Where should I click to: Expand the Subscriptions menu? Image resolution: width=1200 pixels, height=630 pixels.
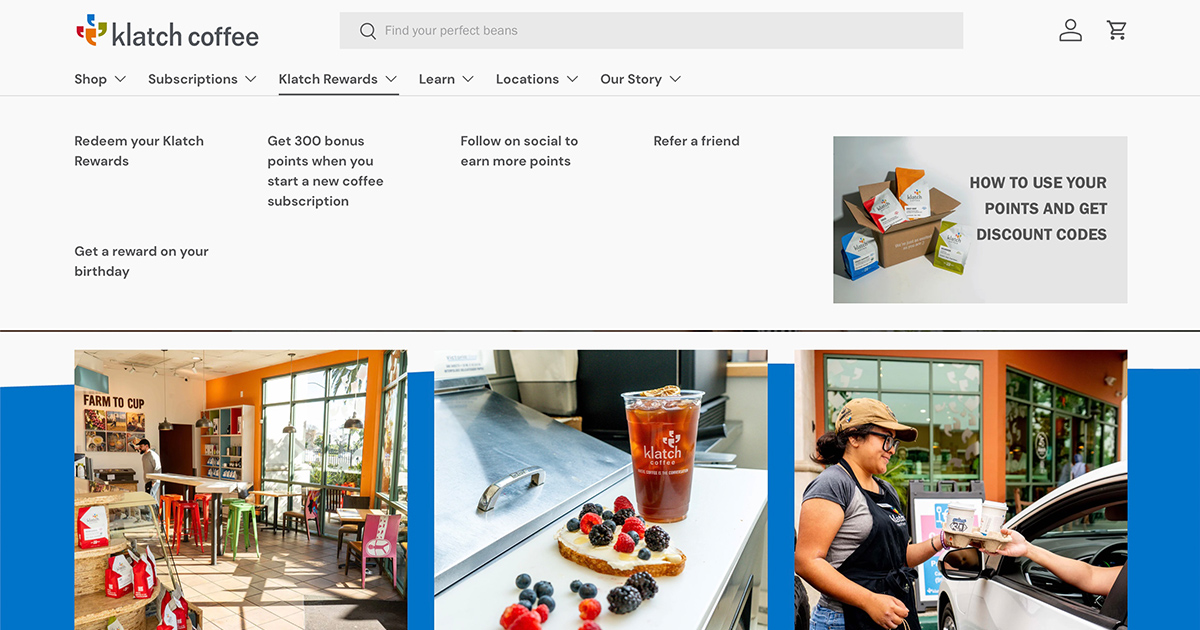coord(202,79)
